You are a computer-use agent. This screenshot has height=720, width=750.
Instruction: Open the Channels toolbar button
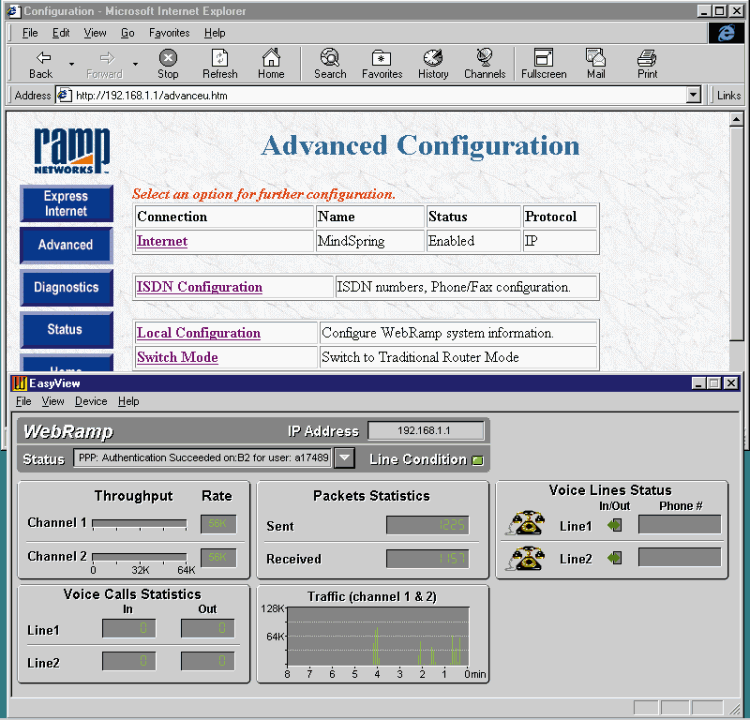point(485,64)
